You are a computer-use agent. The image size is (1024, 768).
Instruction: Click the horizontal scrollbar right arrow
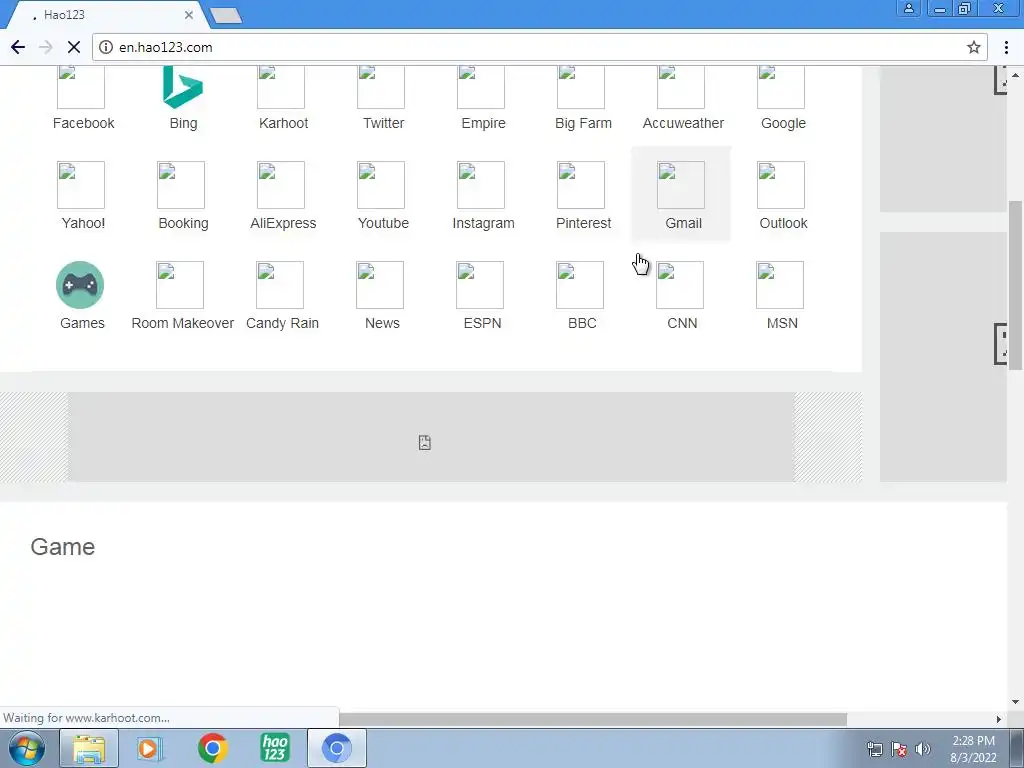point(999,719)
